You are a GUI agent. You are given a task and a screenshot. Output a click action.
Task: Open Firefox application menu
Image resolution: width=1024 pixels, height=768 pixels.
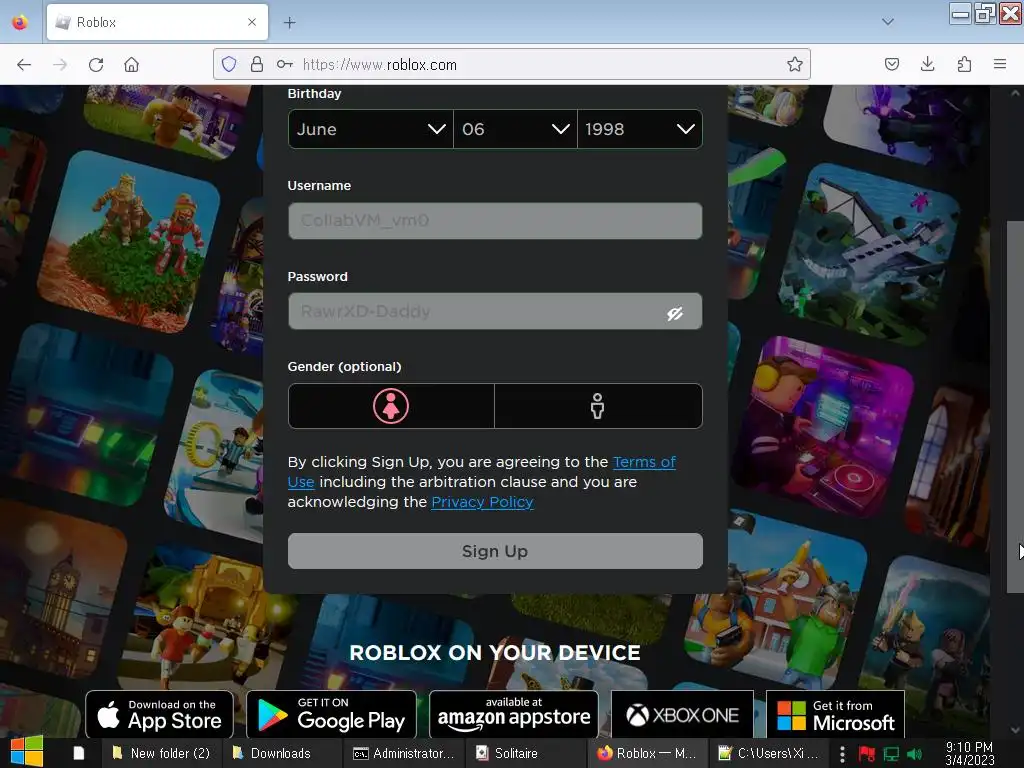point(1000,64)
